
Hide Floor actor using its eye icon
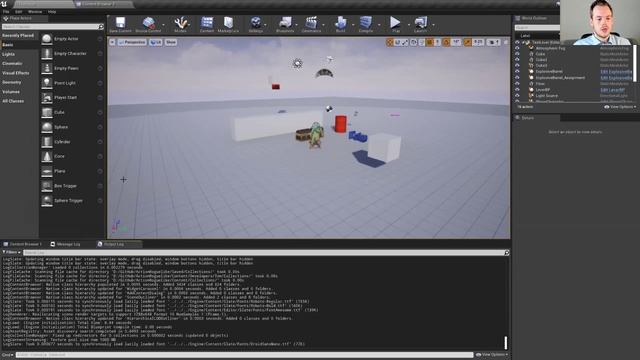point(517,84)
